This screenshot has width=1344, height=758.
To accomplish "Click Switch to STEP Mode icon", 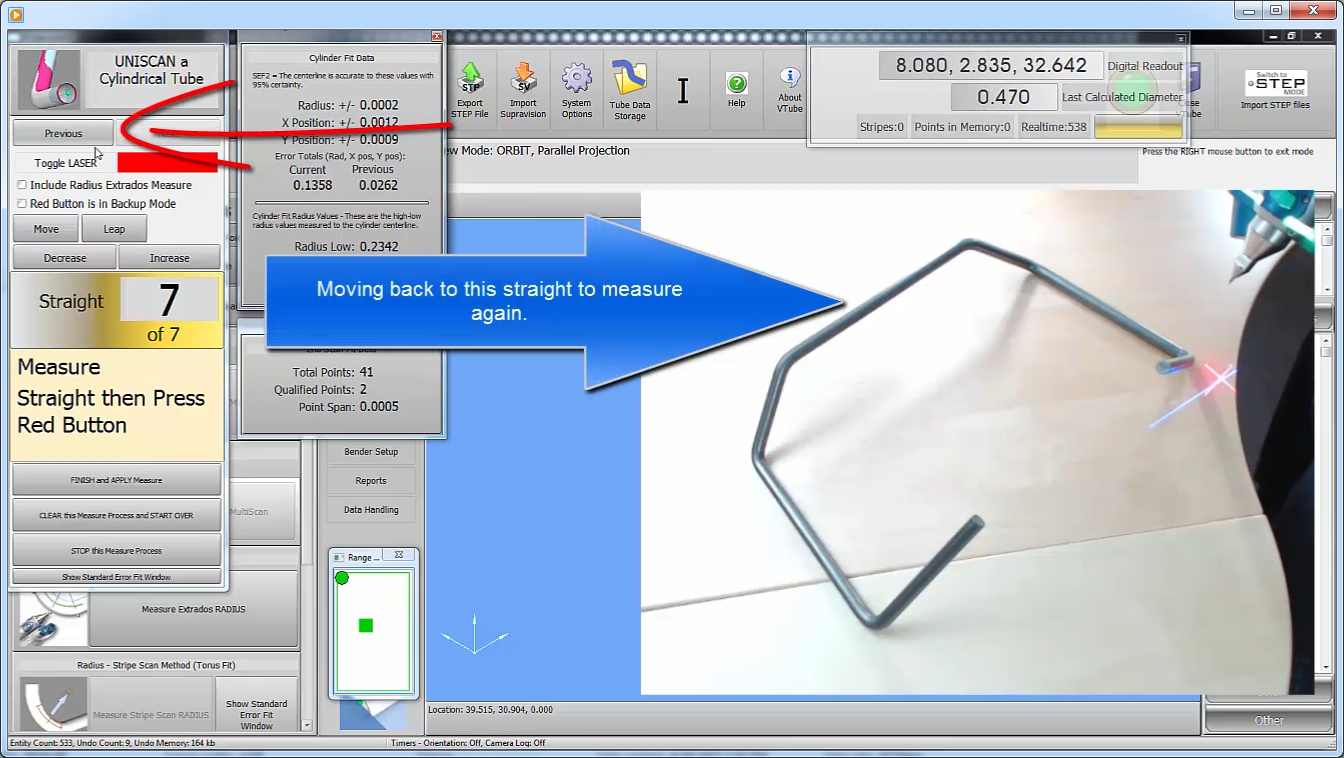I will coord(1274,84).
